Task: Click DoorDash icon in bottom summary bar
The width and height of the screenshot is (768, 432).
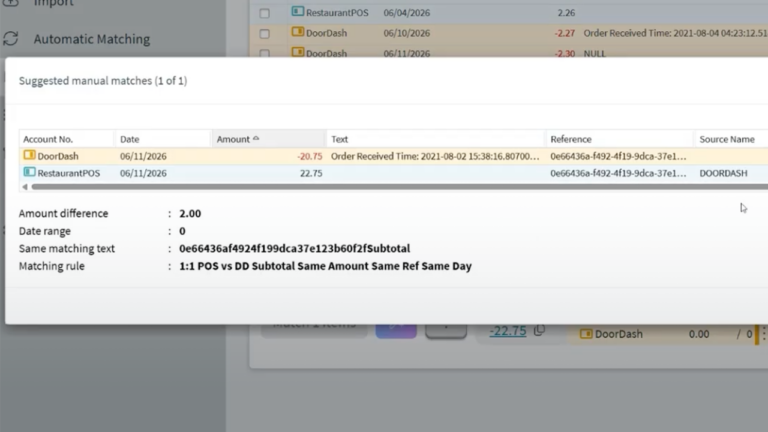Action: click(x=586, y=334)
